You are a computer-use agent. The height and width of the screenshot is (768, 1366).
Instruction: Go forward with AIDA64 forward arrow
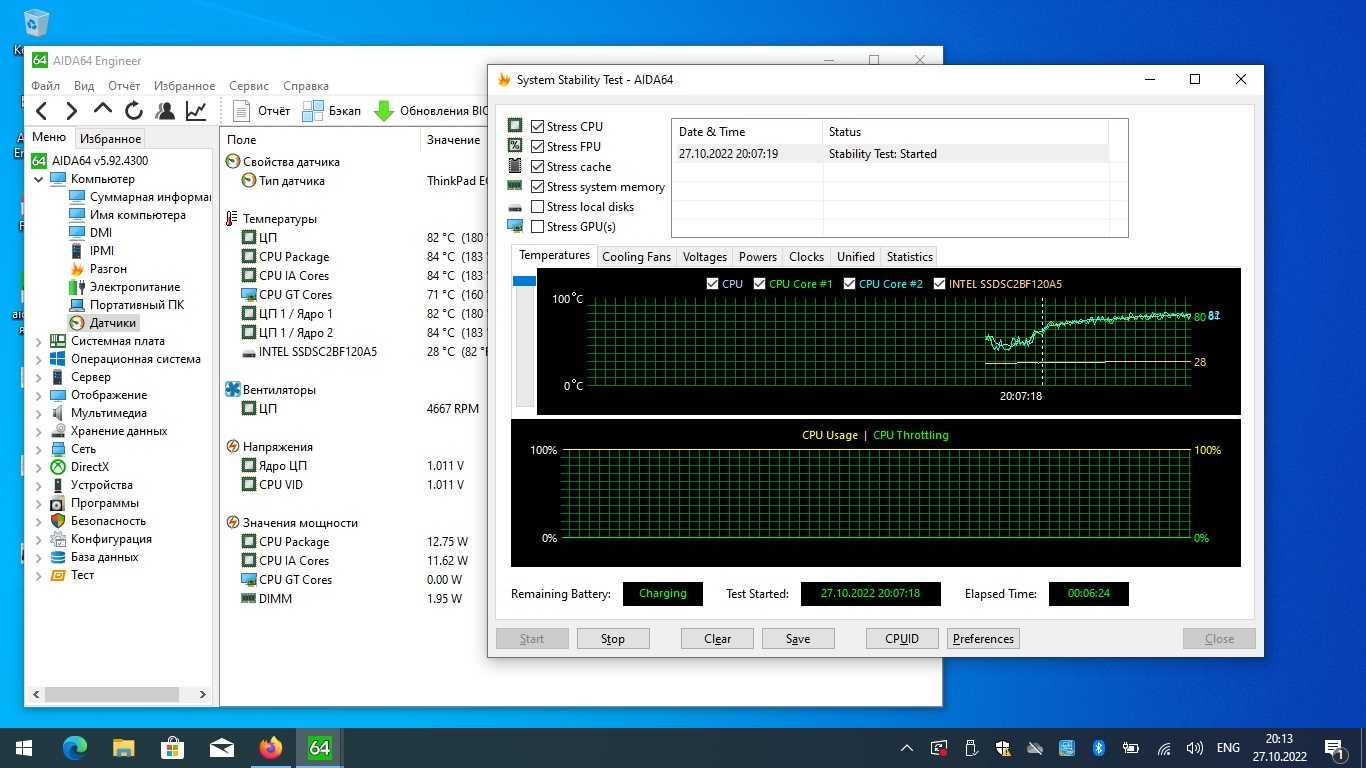pos(71,111)
